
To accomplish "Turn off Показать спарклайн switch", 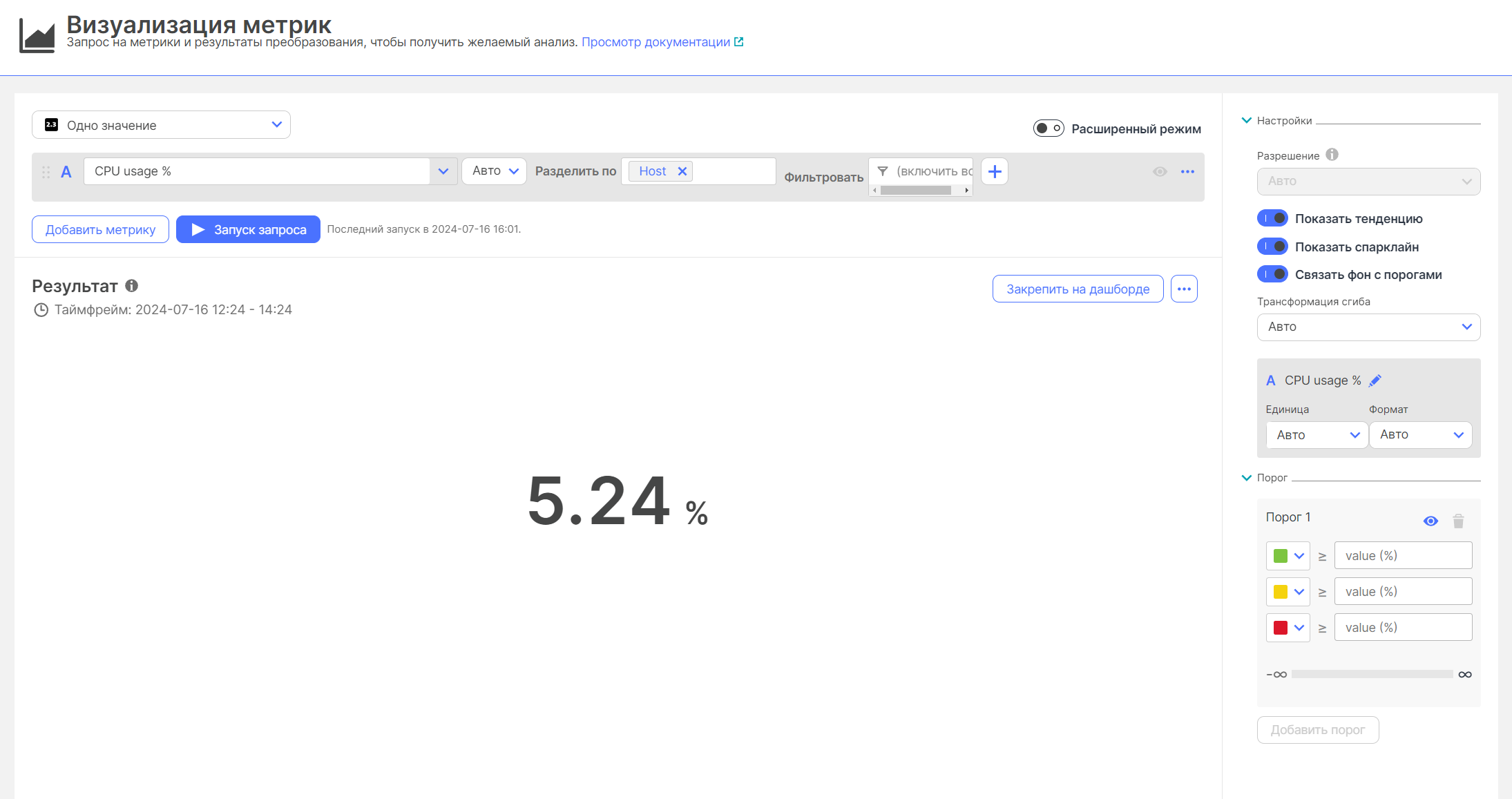I will 1272,247.
